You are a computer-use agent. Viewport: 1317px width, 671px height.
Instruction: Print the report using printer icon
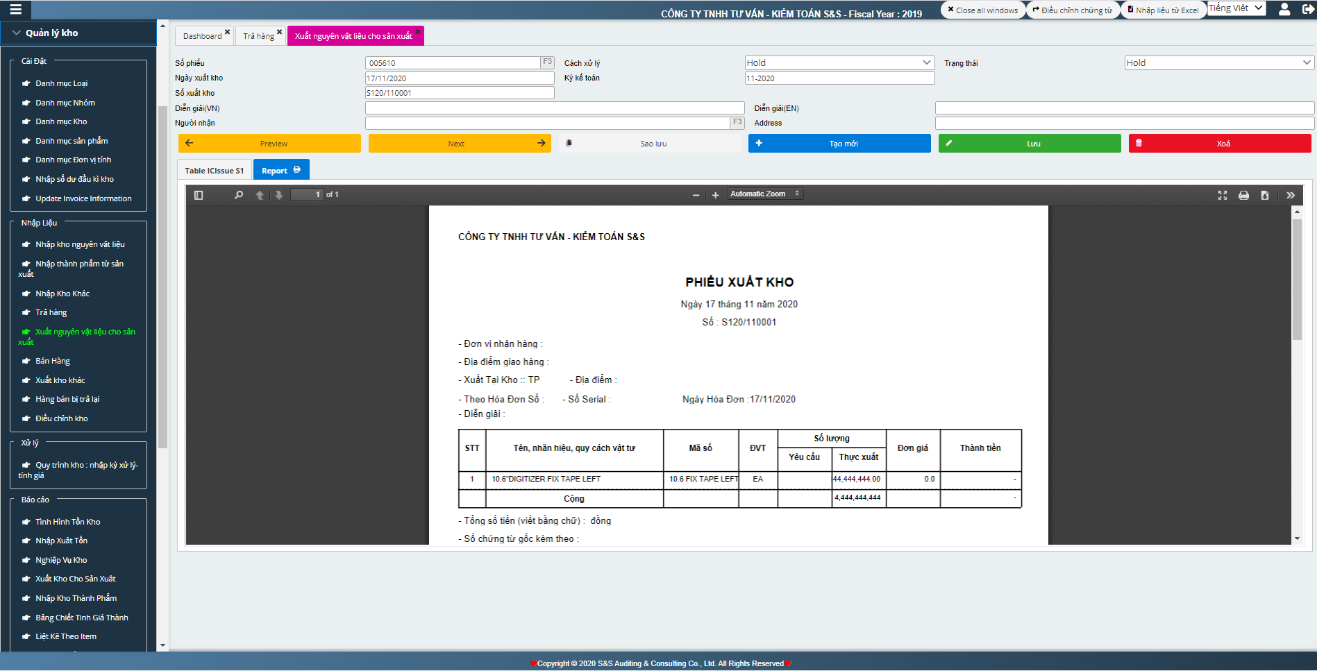1244,195
